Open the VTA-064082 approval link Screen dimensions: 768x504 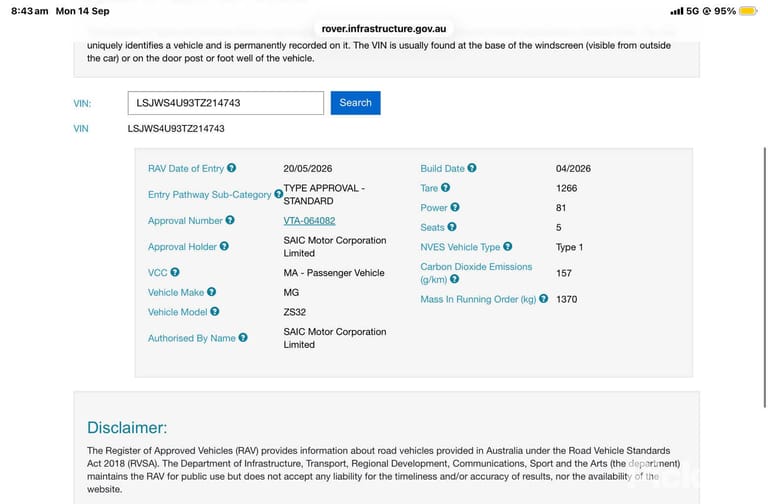pyautogui.click(x=309, y=221)
